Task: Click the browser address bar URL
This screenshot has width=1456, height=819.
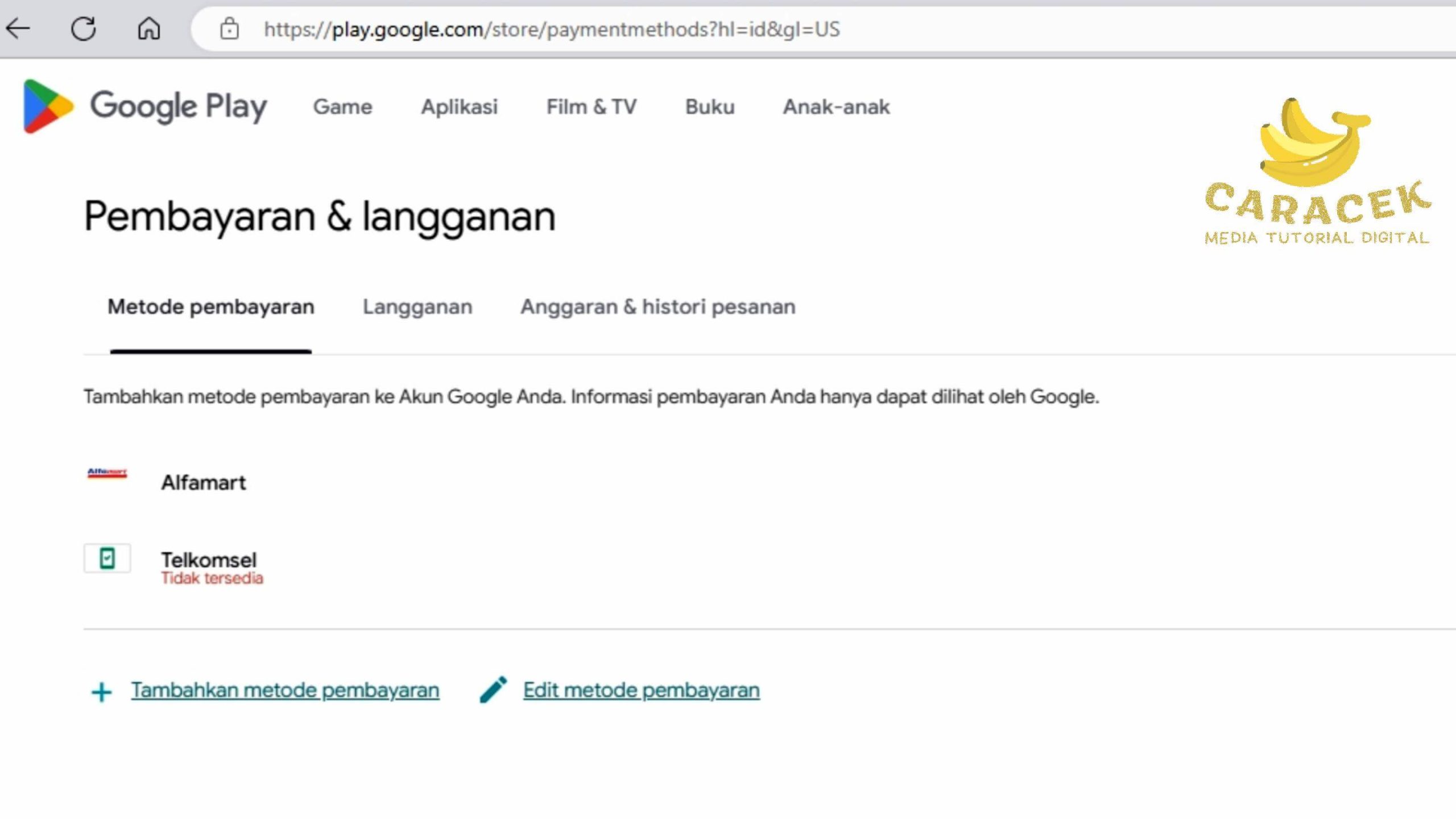Action: tap(552, 30)
